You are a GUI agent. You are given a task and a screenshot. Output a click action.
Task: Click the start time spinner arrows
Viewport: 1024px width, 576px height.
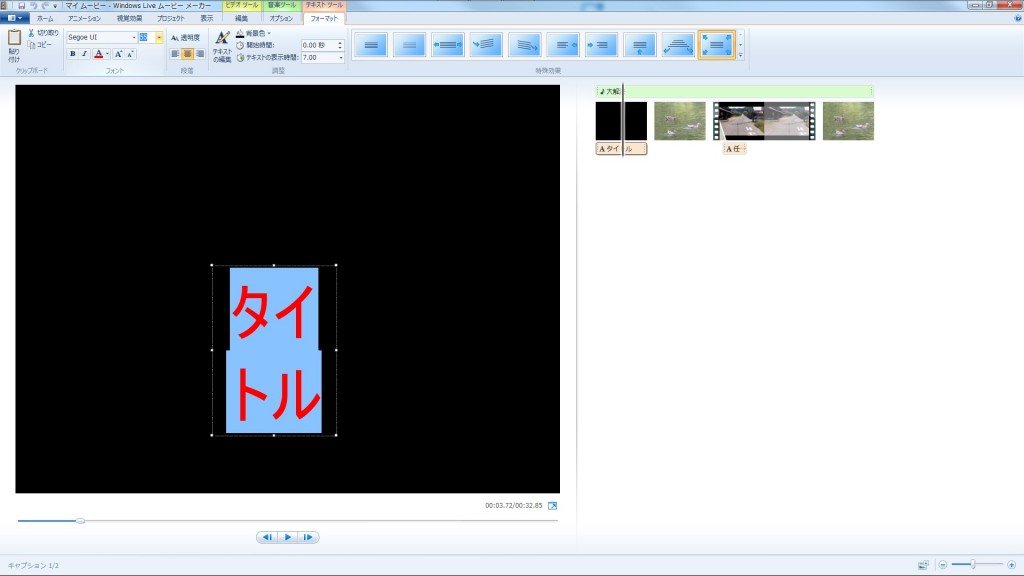(340, 45)
